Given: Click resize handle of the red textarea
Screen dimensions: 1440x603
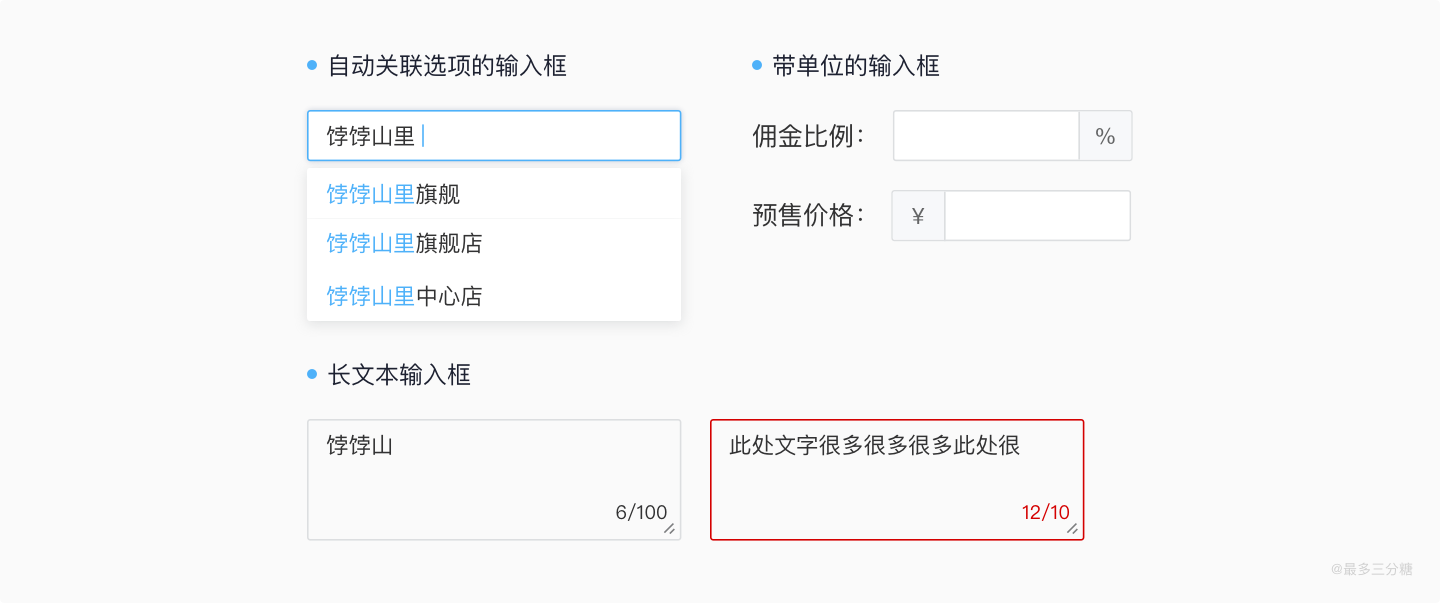Looking at the screenshot, I should pyautogui.click(x=1073, y=529).
